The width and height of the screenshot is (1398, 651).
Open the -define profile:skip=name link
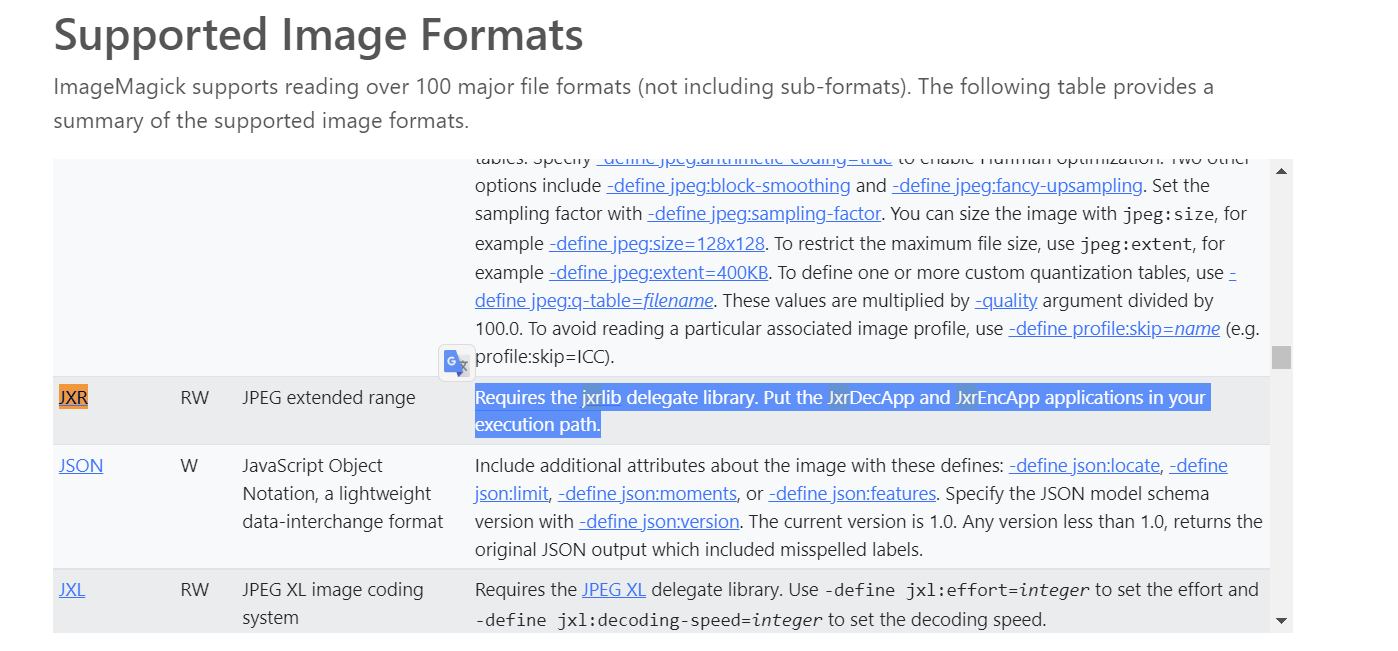coord(1113,327)
